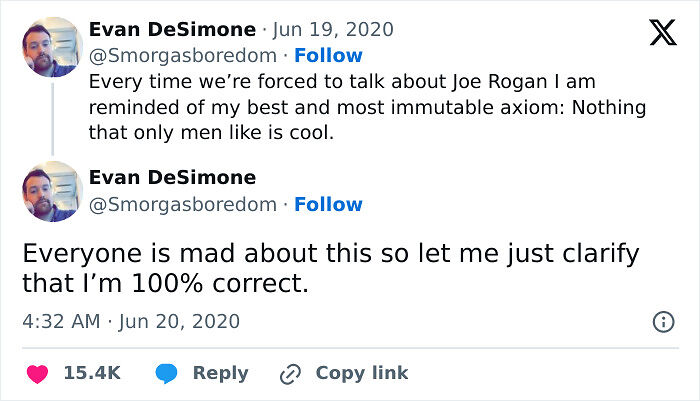Click the heart like icon
The width and height of the screenshot is (700, 401).
coord(37,373)
